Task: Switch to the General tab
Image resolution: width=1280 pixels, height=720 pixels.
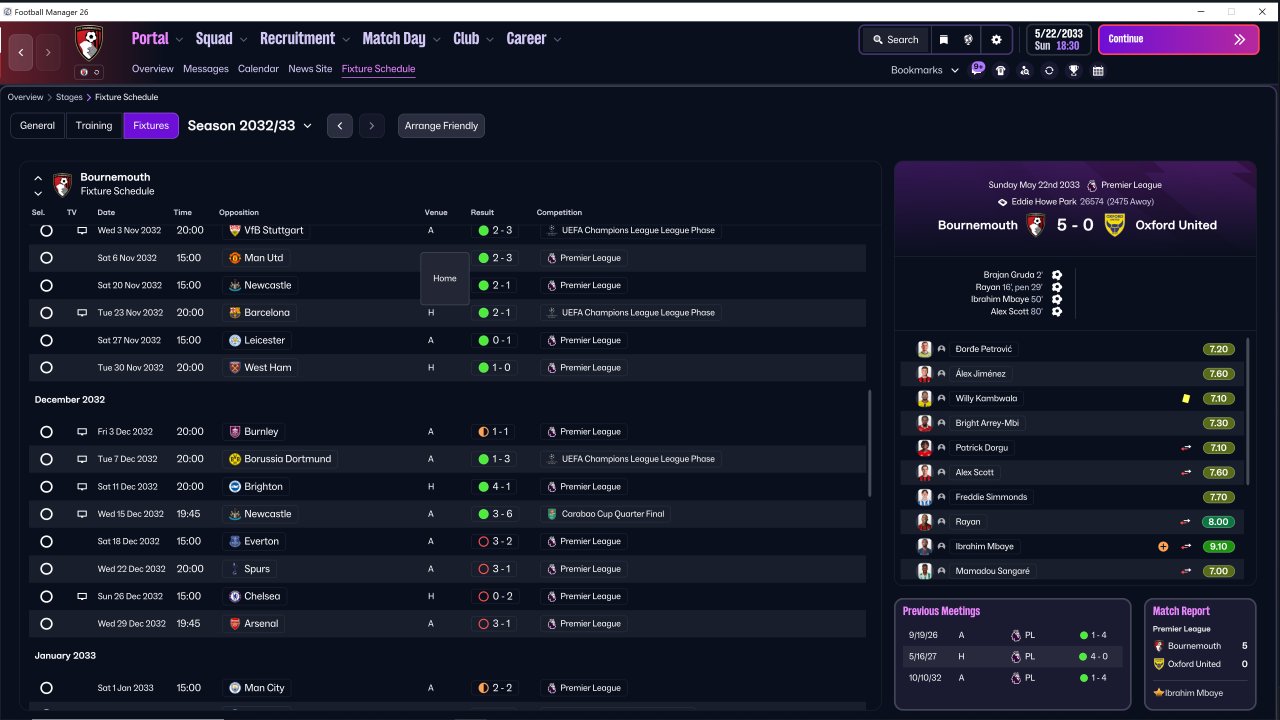Action: coord(37,126)
